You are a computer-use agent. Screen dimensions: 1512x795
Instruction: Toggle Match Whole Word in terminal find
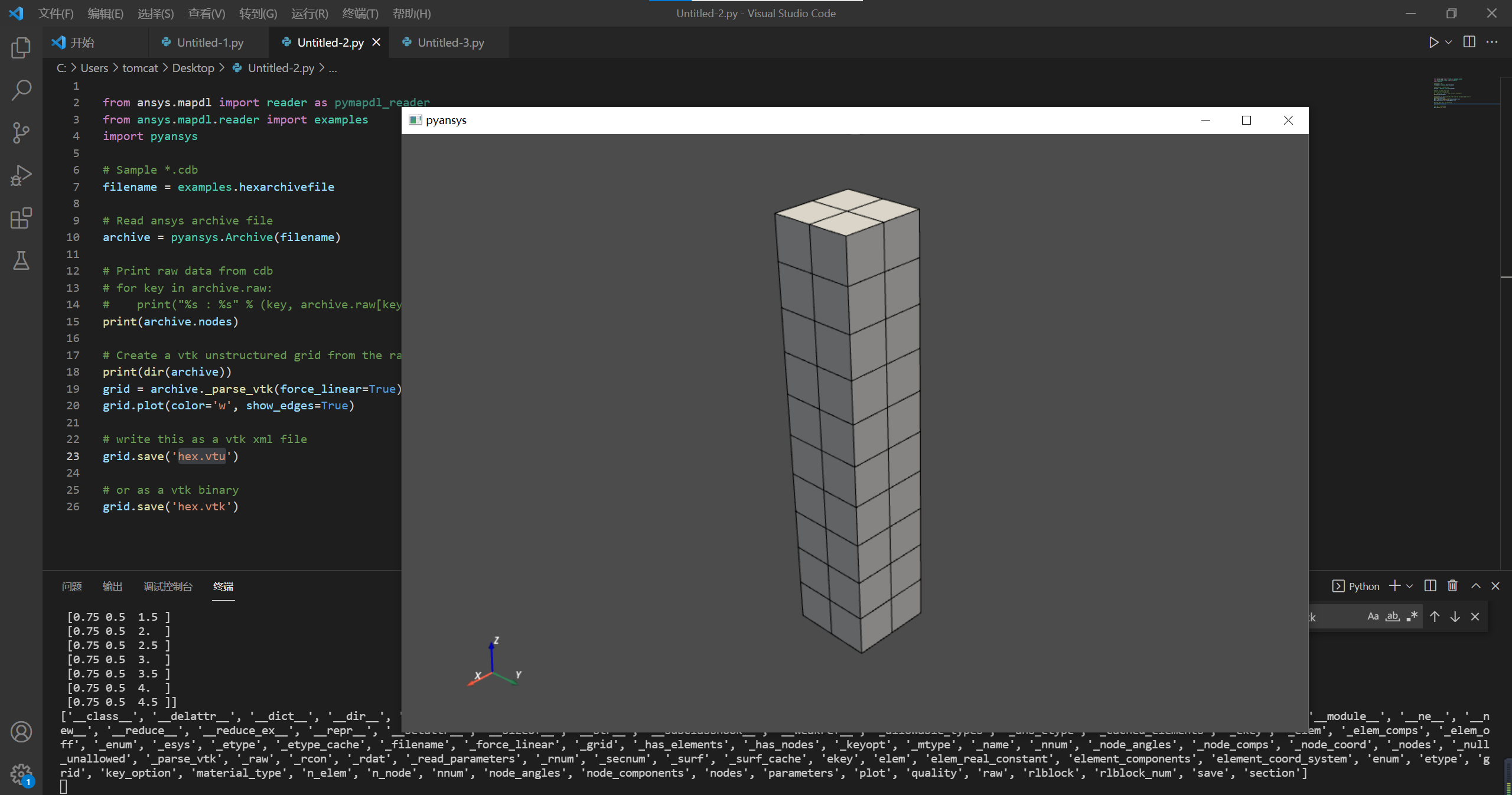click(1393, 617)
